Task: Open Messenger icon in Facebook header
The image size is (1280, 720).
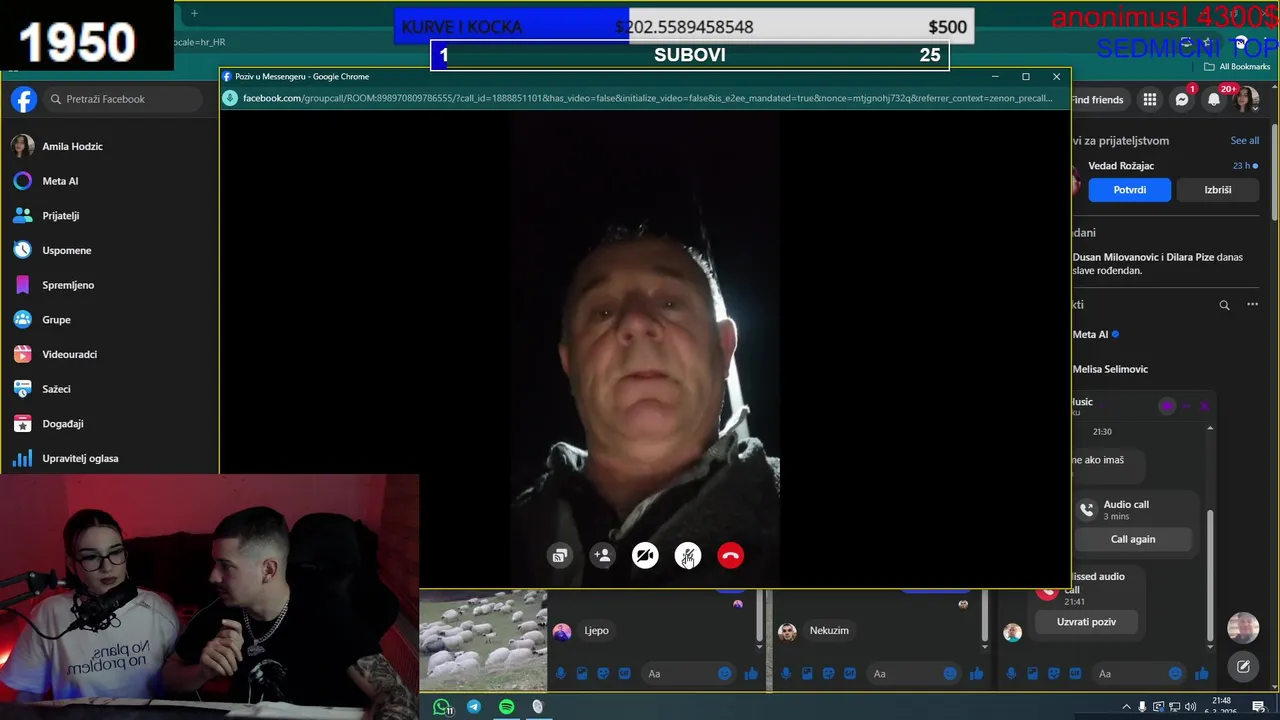Action: pyautogui.click(x=1182, y=100)
